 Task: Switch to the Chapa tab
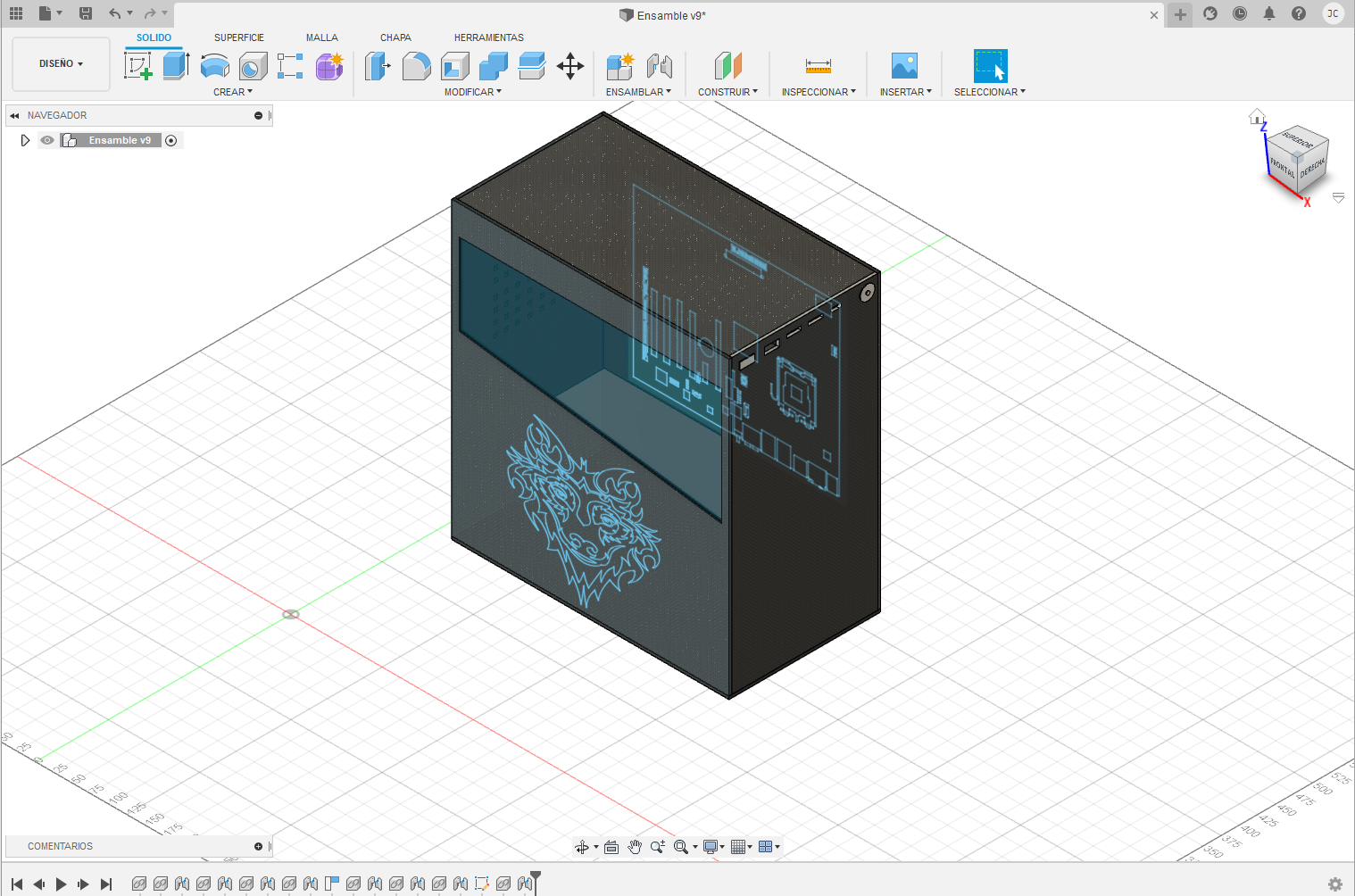tap(395, 37)
